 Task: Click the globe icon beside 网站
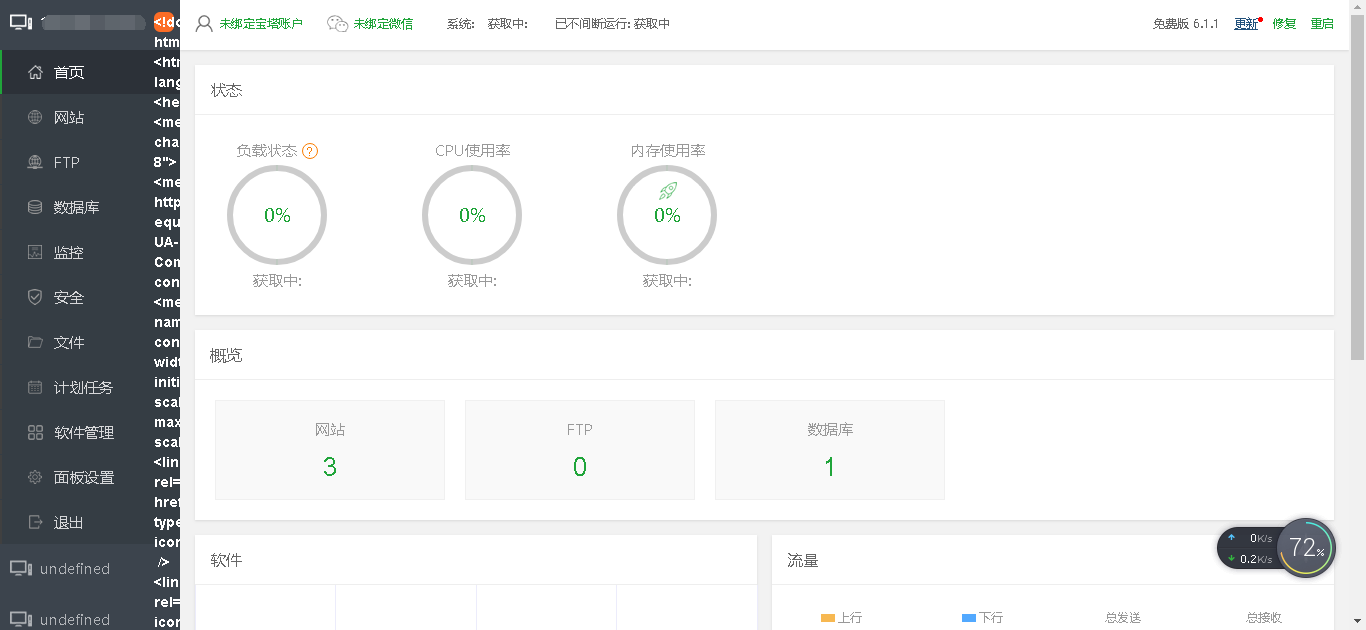click(35, 117)
